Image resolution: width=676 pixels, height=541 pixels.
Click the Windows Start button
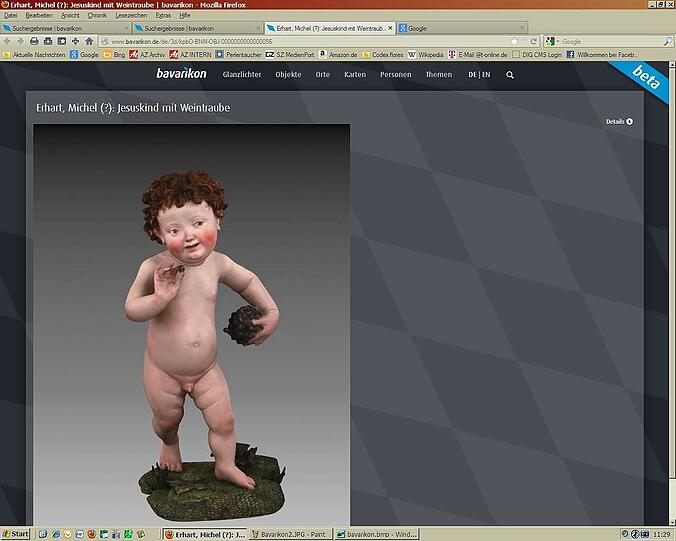pos(17,534)
